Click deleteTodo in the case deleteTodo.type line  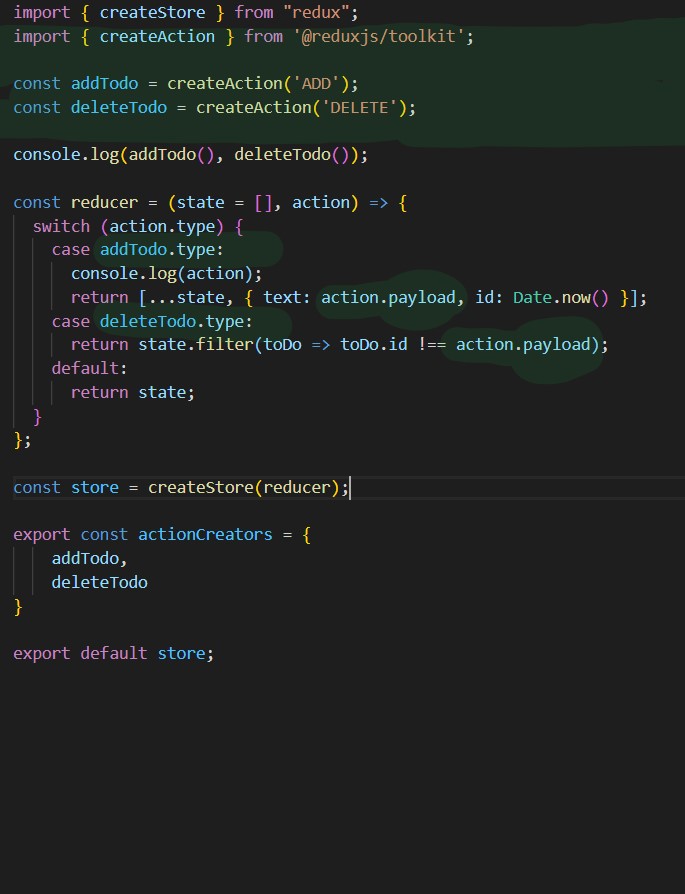pyautogui.click(x=148, y=322)
